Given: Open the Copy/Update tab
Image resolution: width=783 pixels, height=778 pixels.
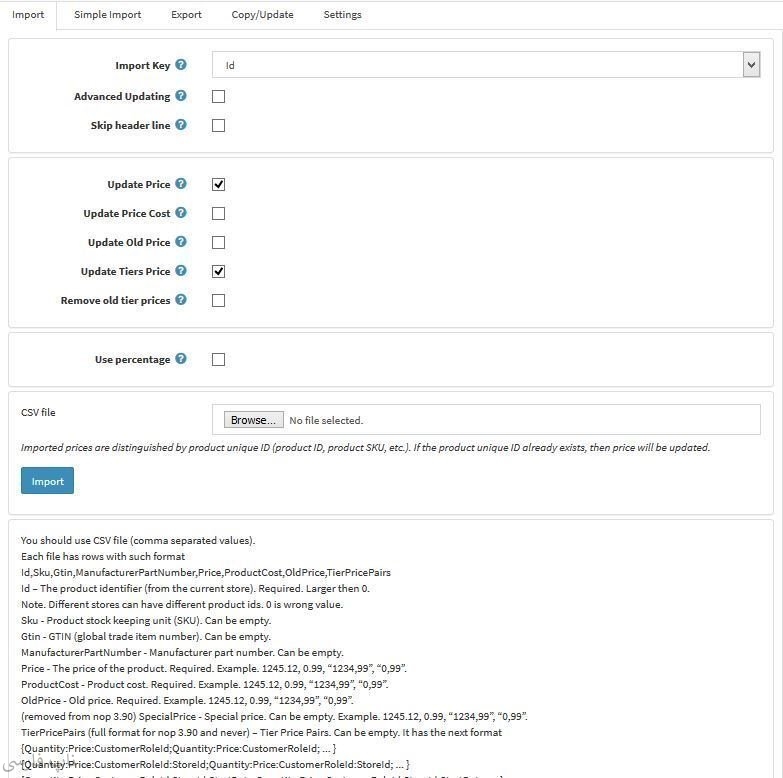Looking at the screenshot, I should (262, 15).
